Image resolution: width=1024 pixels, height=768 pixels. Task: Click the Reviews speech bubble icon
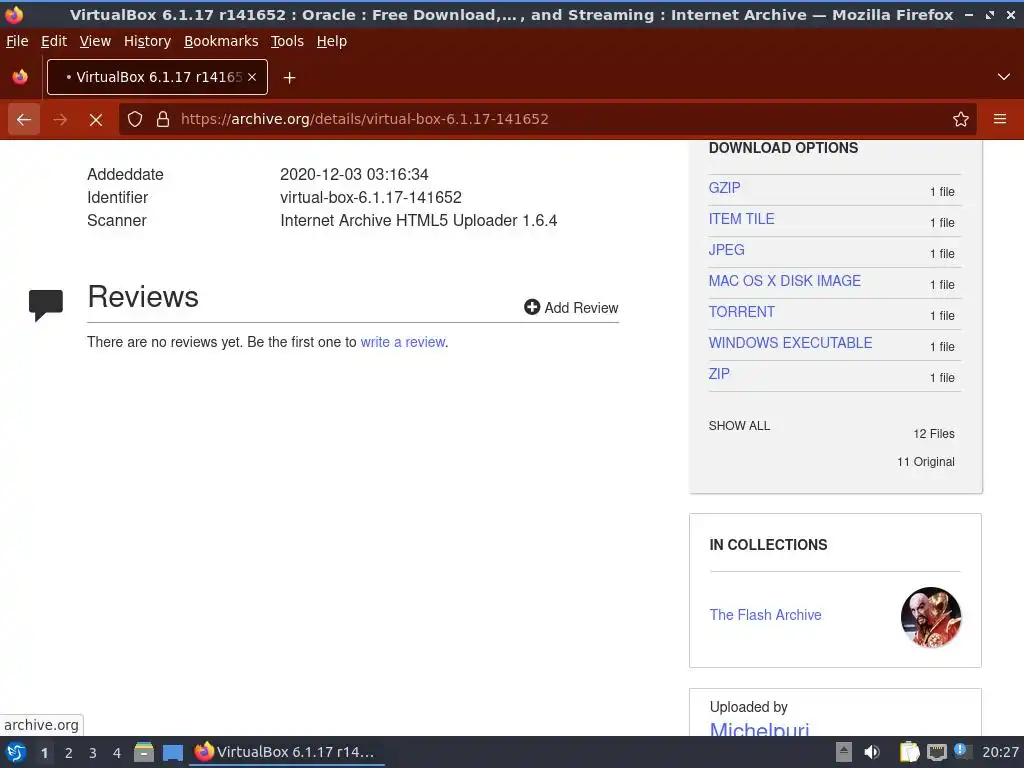[46, 305]
